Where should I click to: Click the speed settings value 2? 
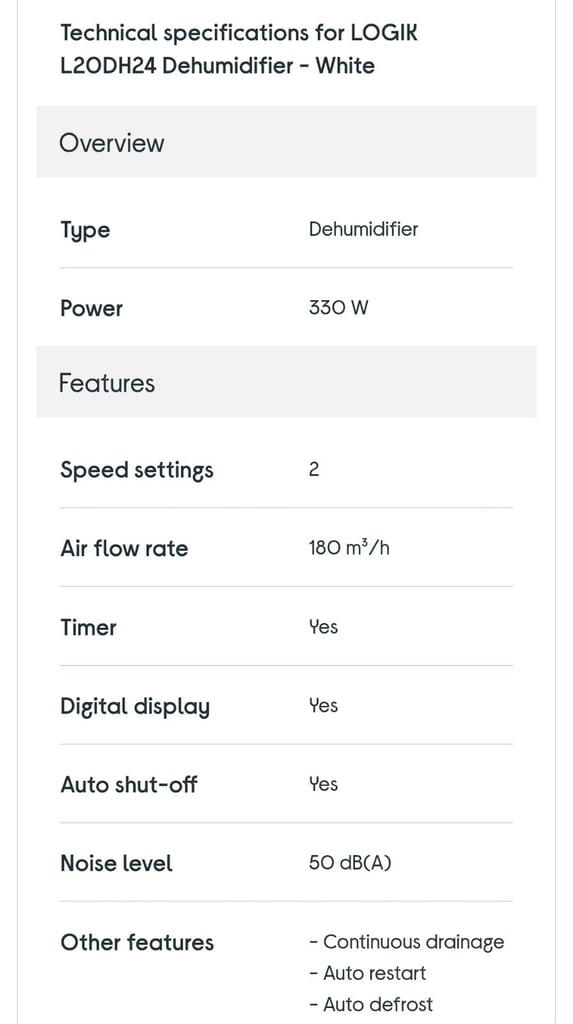(314, 470)
